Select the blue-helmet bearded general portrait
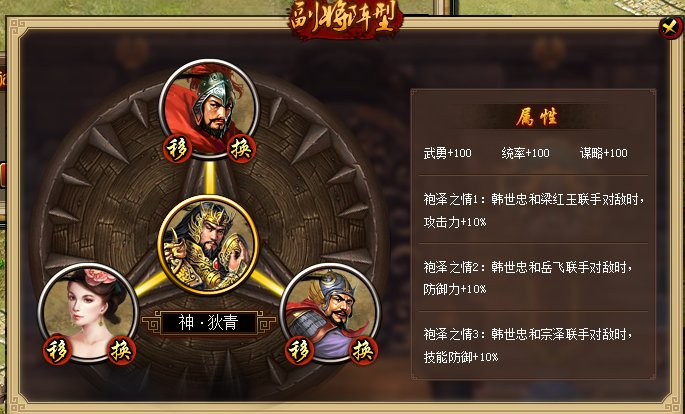 [x=330, y=313]
